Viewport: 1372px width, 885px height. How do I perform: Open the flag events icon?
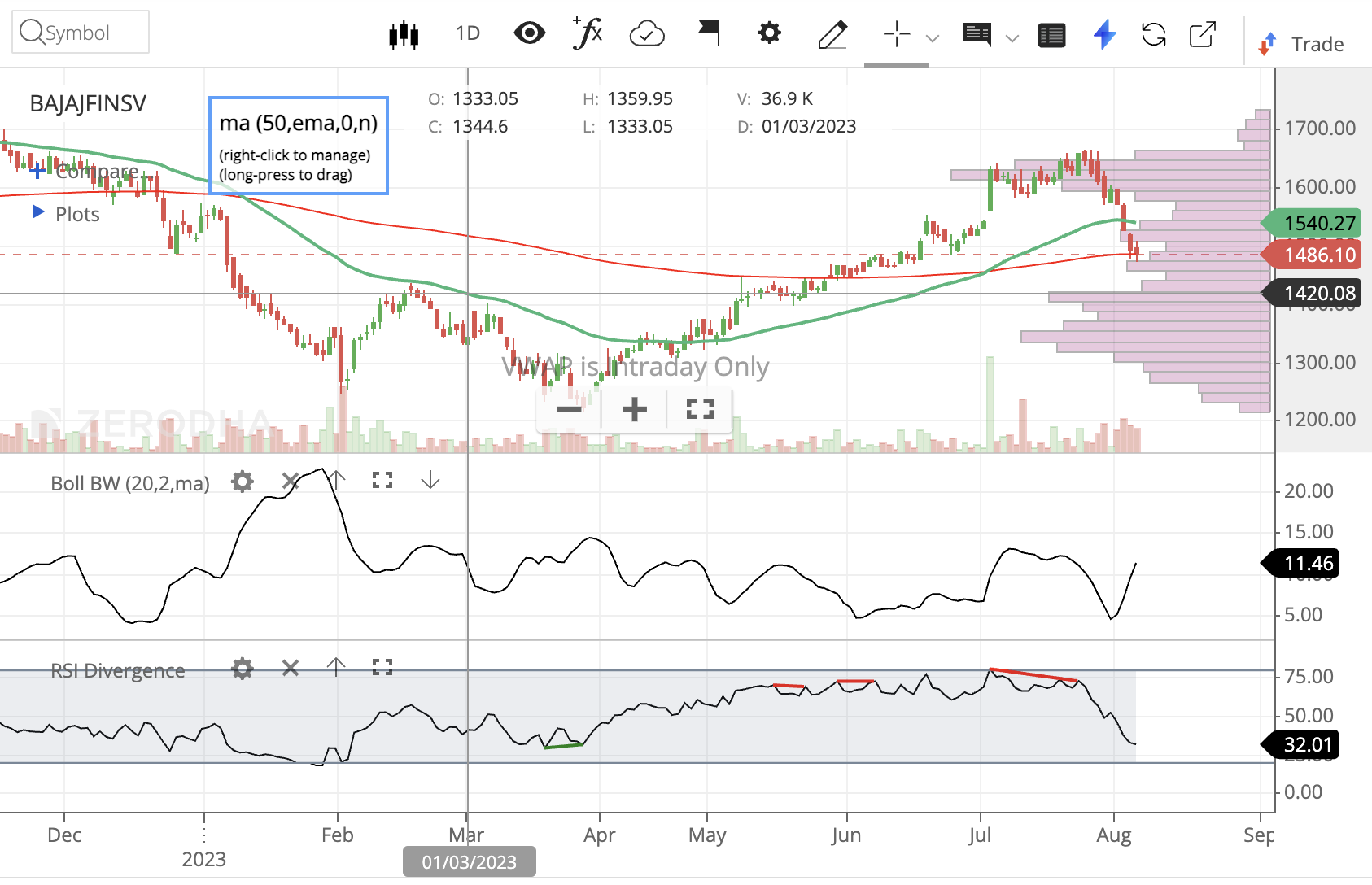point(709,33)
